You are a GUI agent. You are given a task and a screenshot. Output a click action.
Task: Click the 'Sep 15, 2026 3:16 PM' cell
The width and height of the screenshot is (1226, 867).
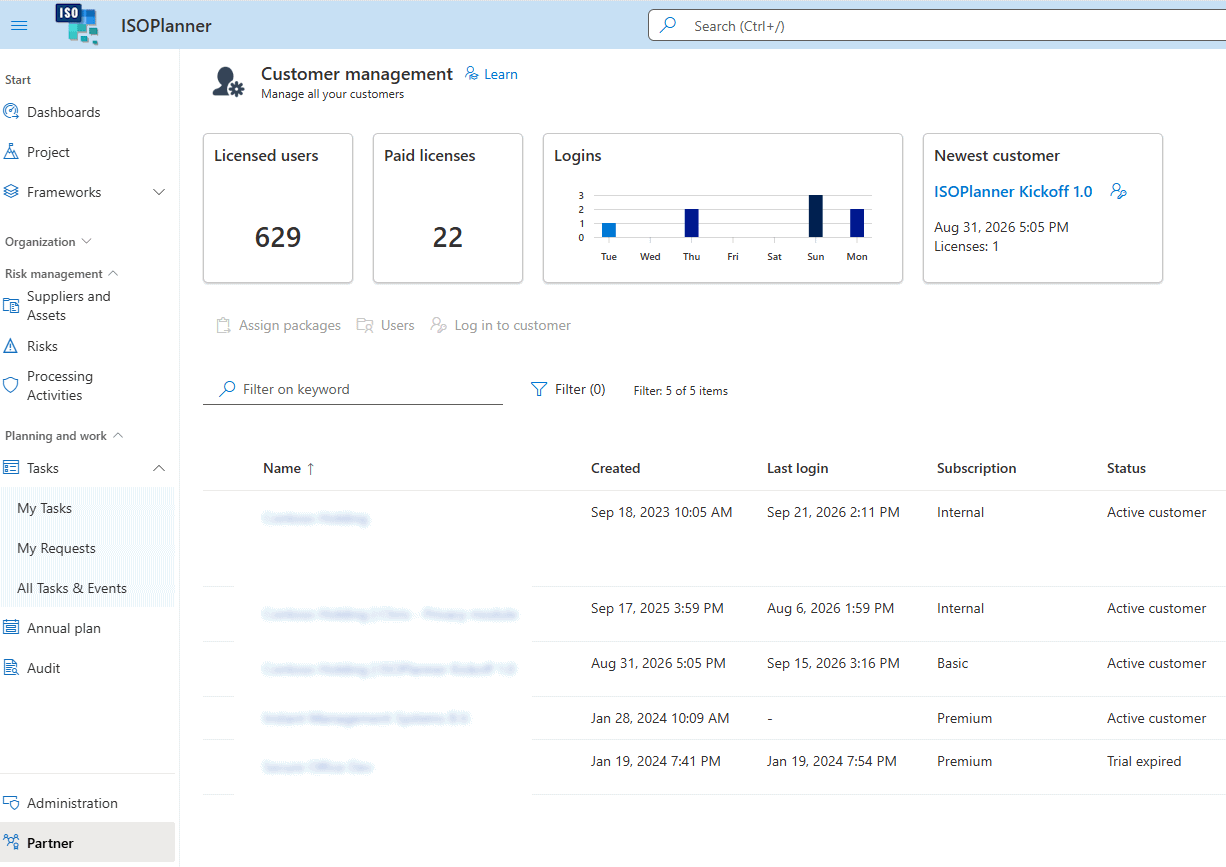coord(833,663)
